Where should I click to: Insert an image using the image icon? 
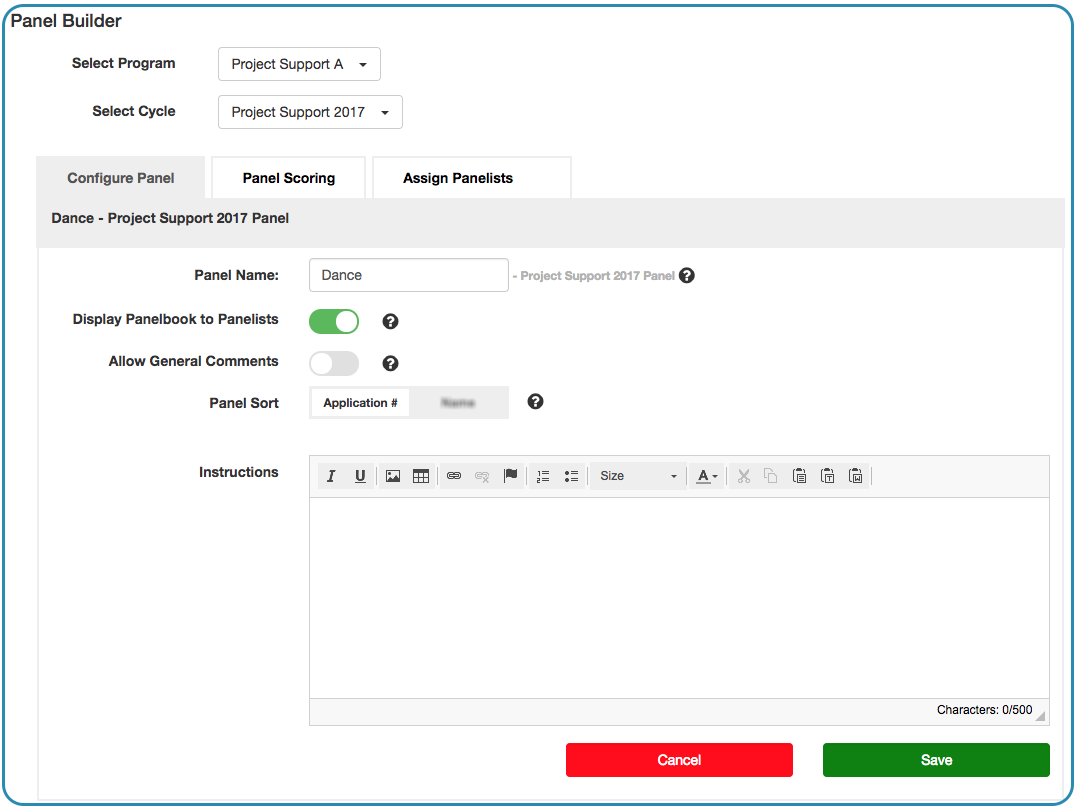click(393, 477)
